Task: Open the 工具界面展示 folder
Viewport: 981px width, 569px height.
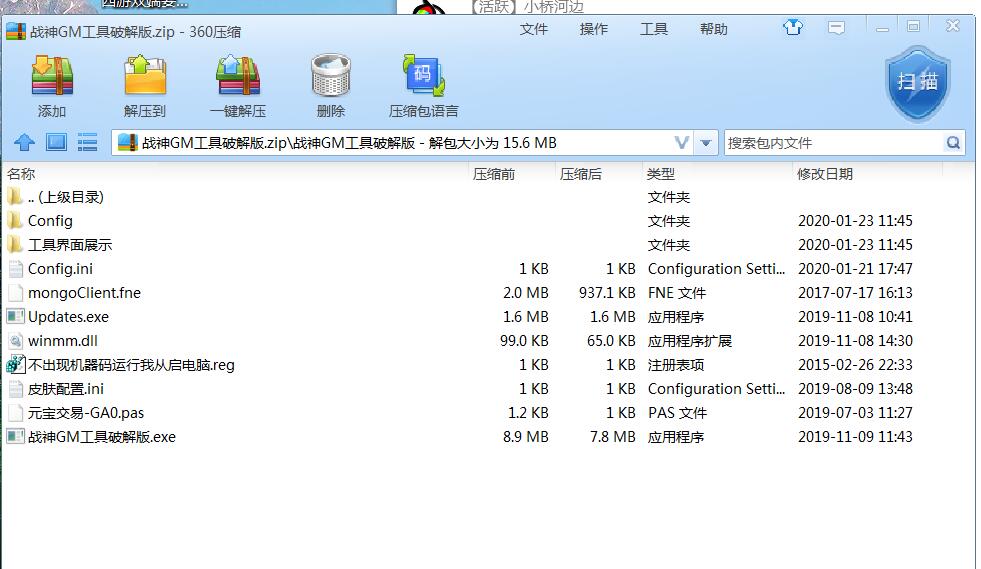Action: tap(69, 245)
